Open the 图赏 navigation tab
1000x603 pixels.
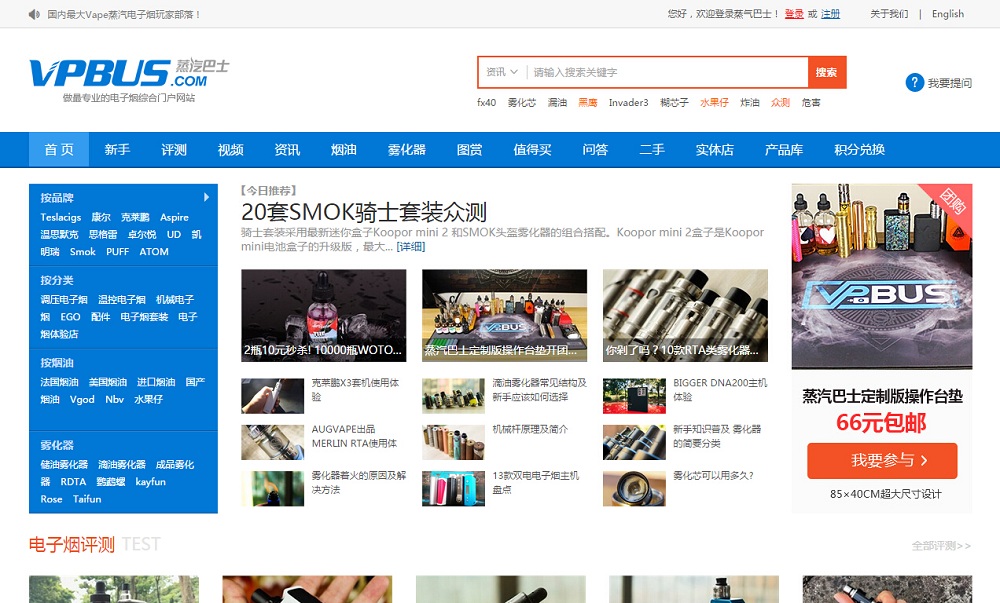click(x=469, y=150)
